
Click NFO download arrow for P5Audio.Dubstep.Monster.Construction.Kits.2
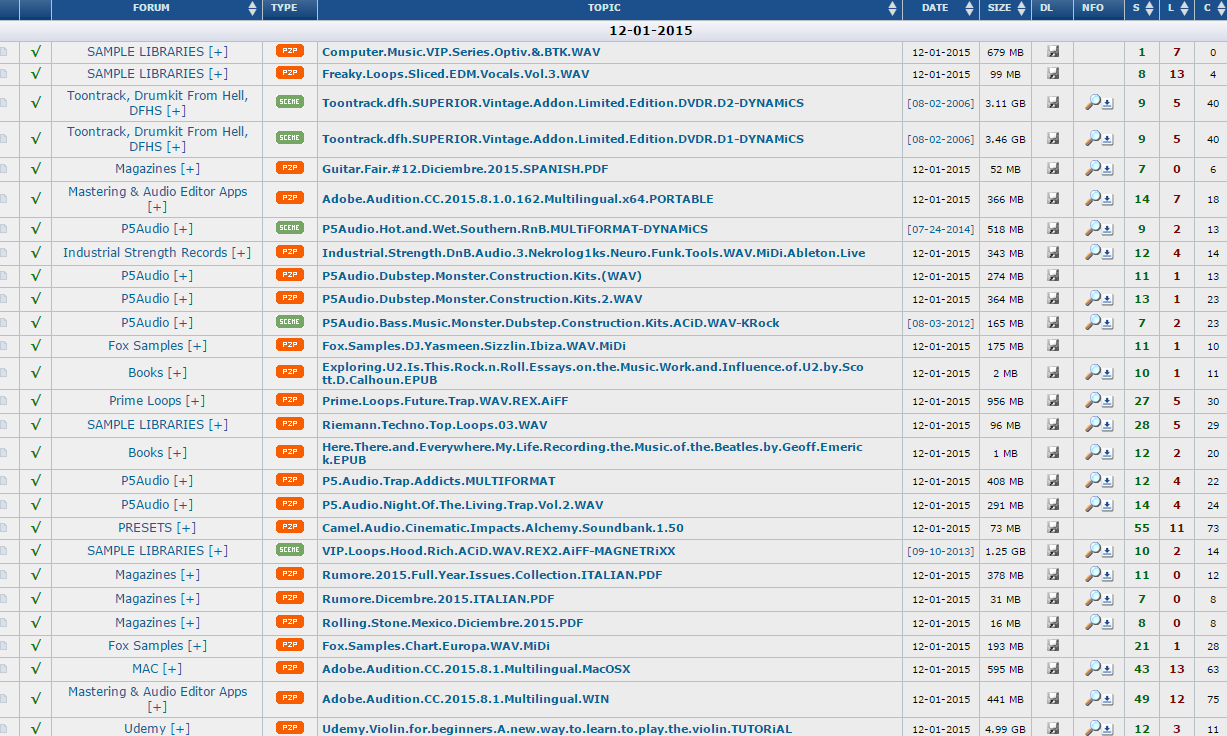[1108, 300]
